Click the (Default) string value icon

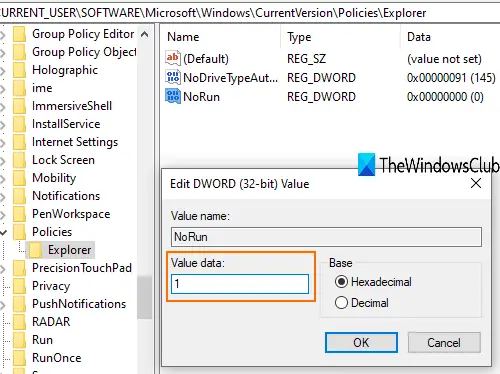tap(173, 58)
